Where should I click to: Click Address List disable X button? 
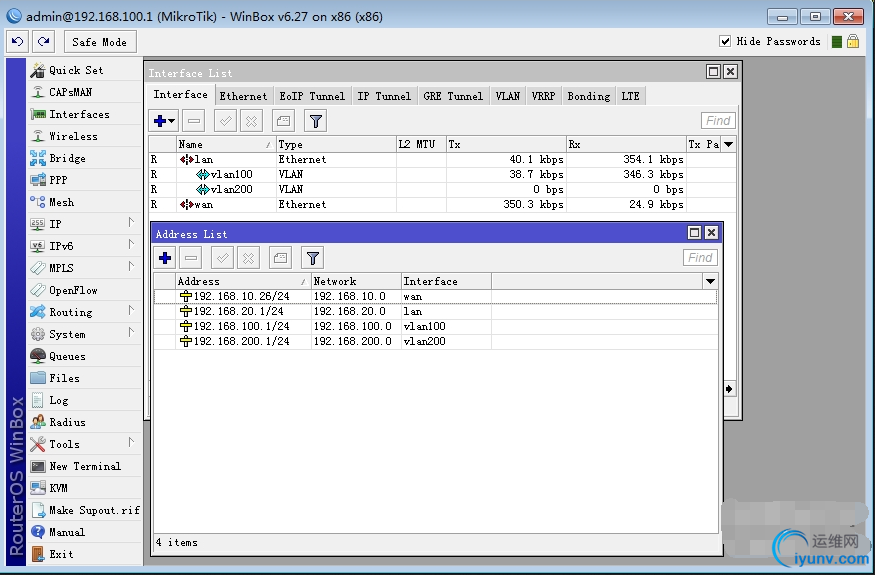[x=248, y=258]
